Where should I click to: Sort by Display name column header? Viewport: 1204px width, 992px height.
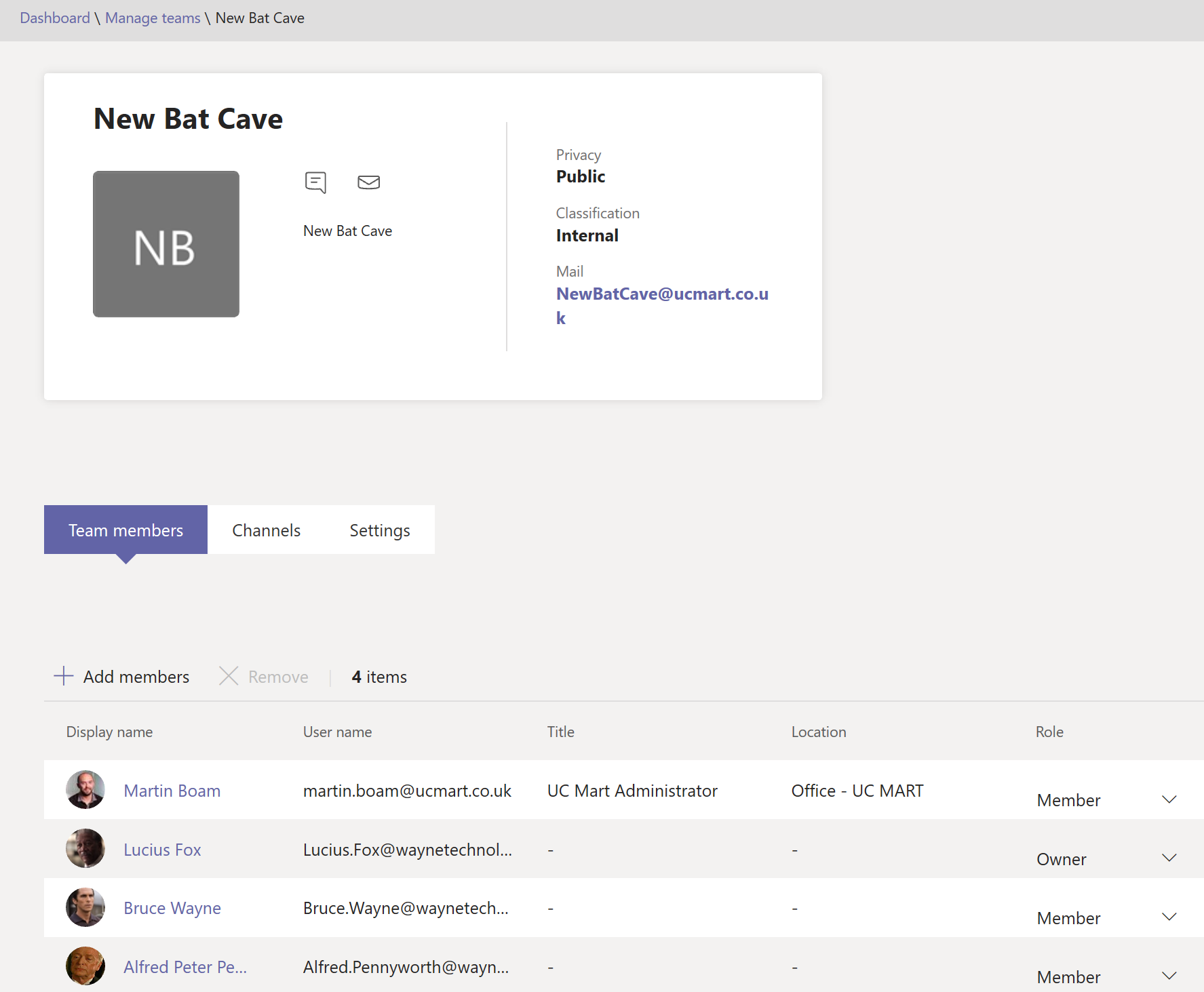point(109,732)
